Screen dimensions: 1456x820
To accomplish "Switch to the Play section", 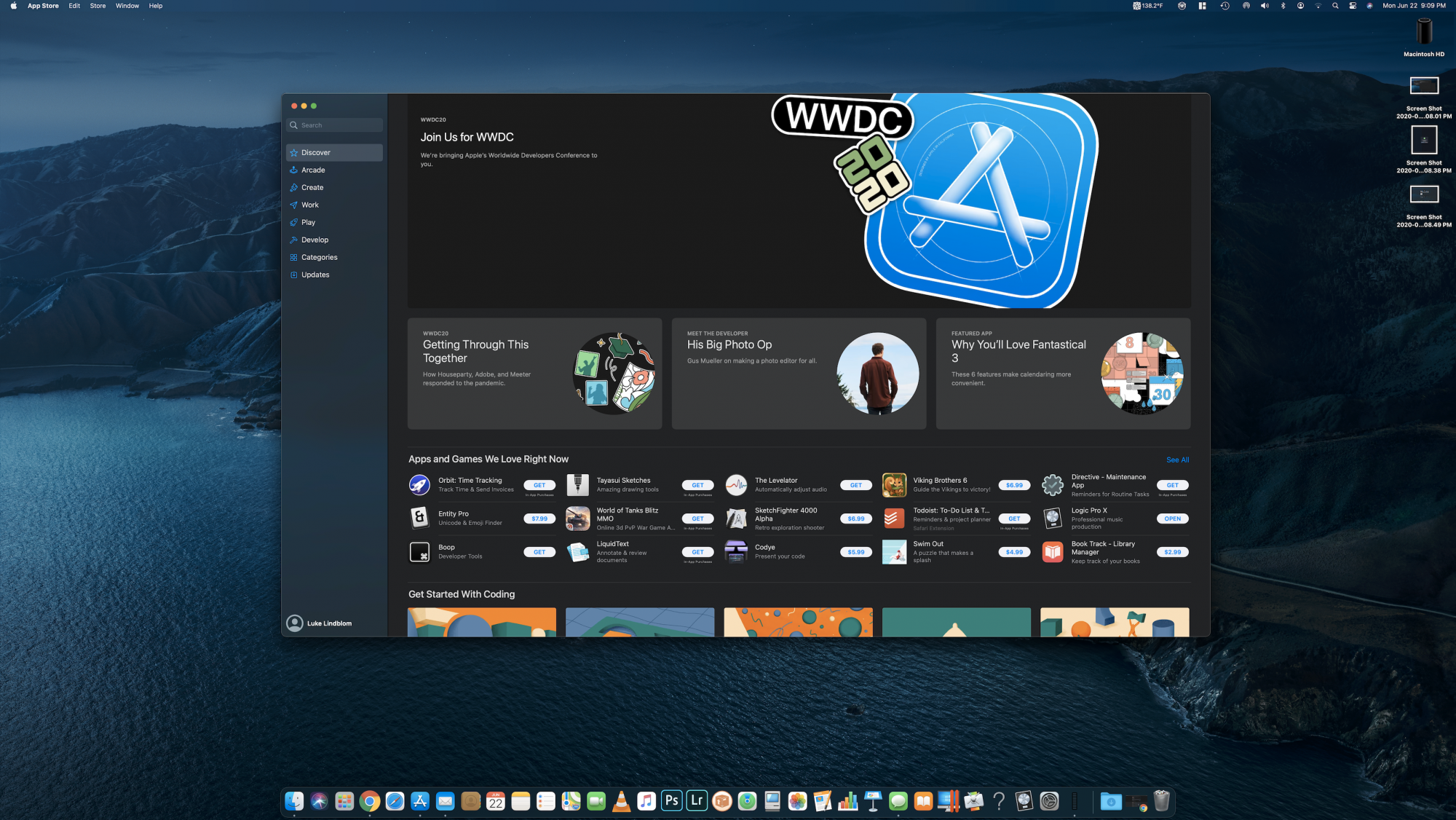I will click(x=334, y=222).
